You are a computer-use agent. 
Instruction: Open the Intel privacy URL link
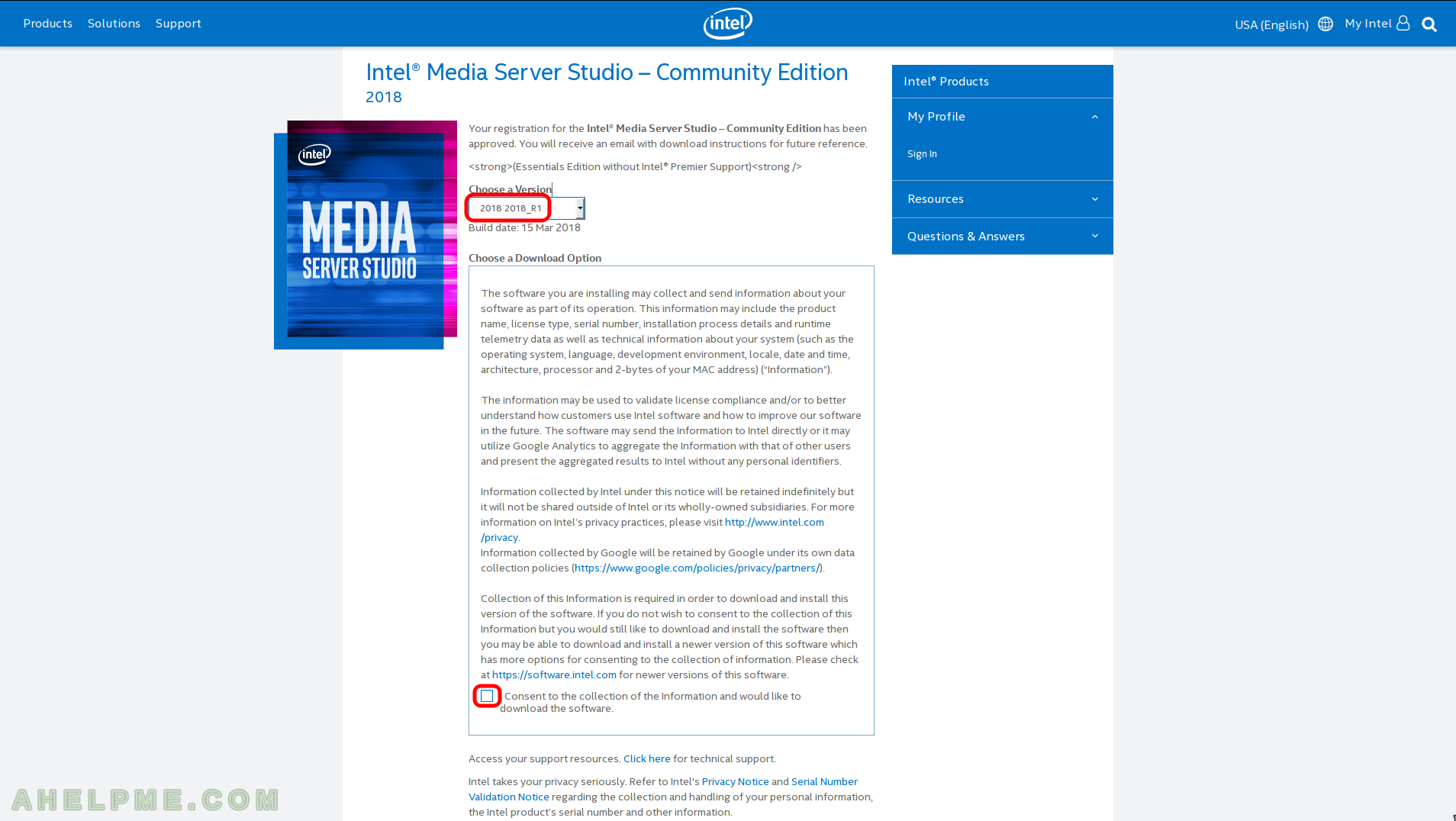(x=775, y=523)
